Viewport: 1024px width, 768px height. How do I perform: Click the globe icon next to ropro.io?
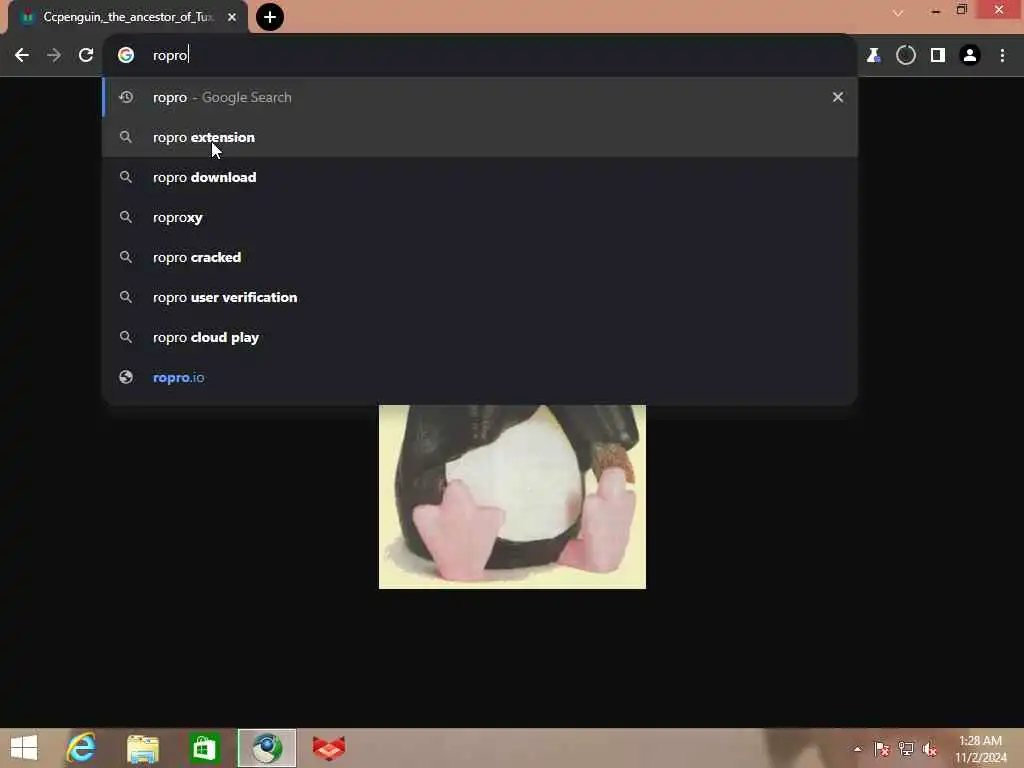tap(126, 377)
